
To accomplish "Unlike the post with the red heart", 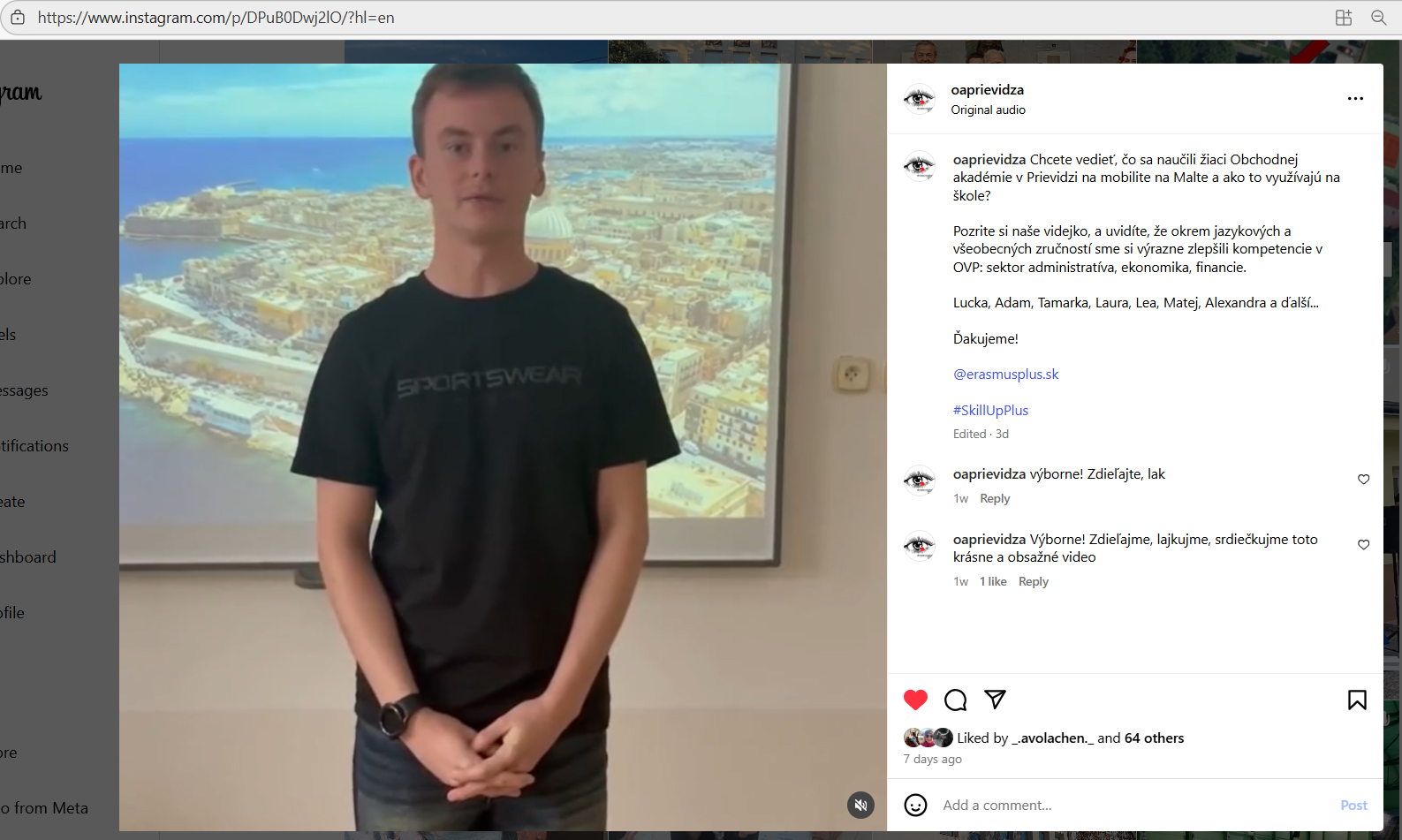I will pyautogui.click(x=915, y=700).
